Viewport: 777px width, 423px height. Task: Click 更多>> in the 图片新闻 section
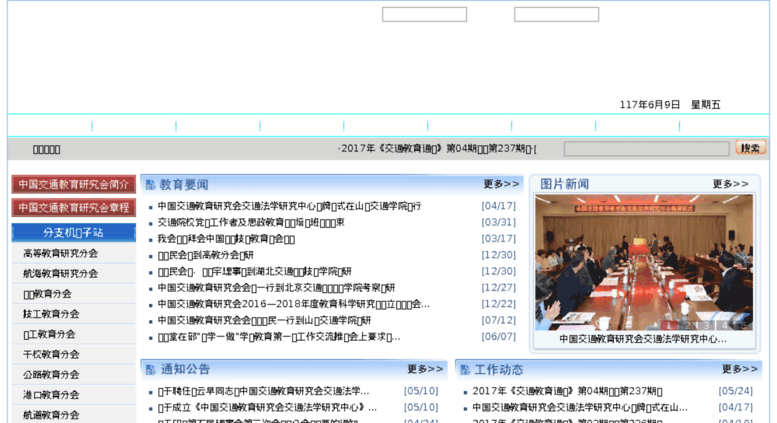click(x=730, y=184)
